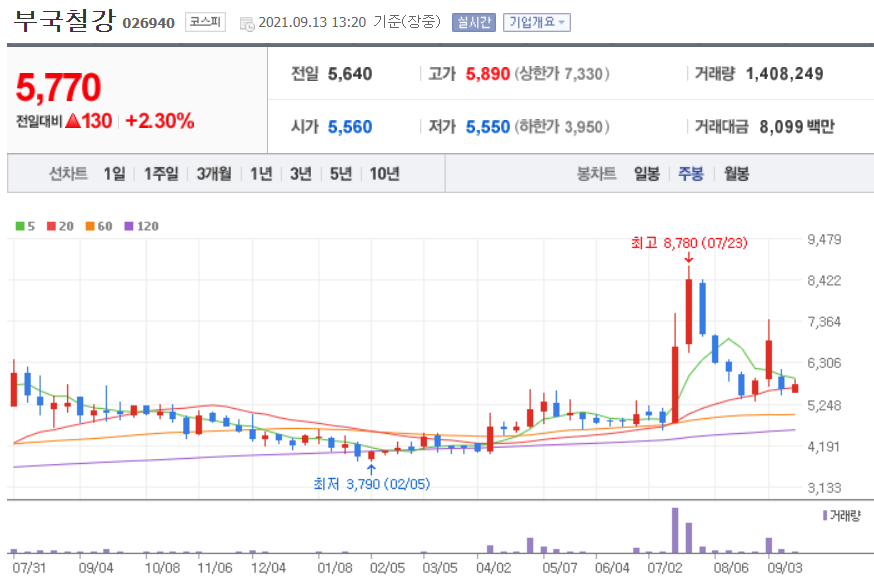
Task: Click the 상한가 7,330 text
Action: (x=562, y=74)
